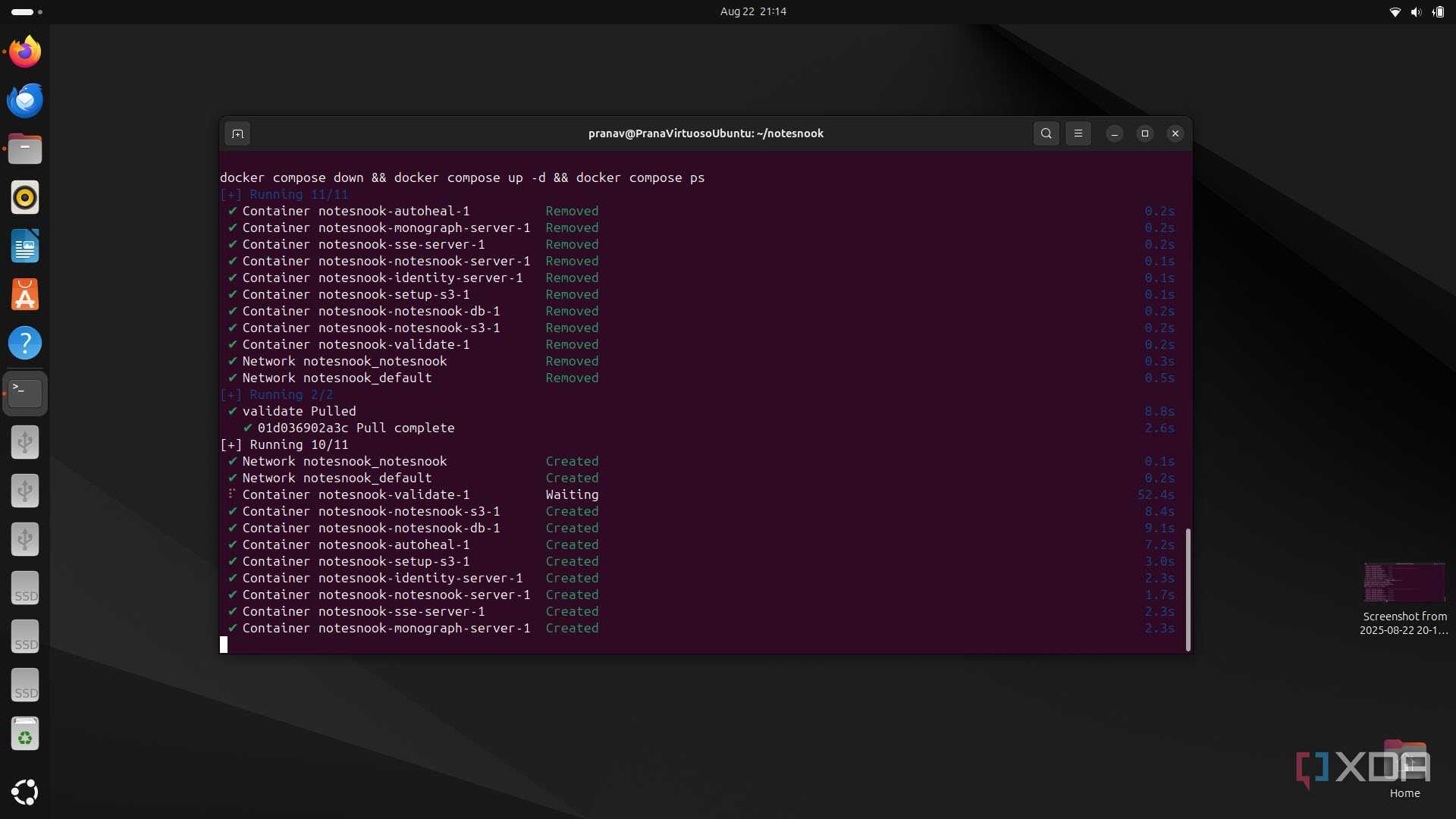Viewport: 1456px width, 819px height.
Task: Minimize the terminal window
Action: (x=1114, y=133)
